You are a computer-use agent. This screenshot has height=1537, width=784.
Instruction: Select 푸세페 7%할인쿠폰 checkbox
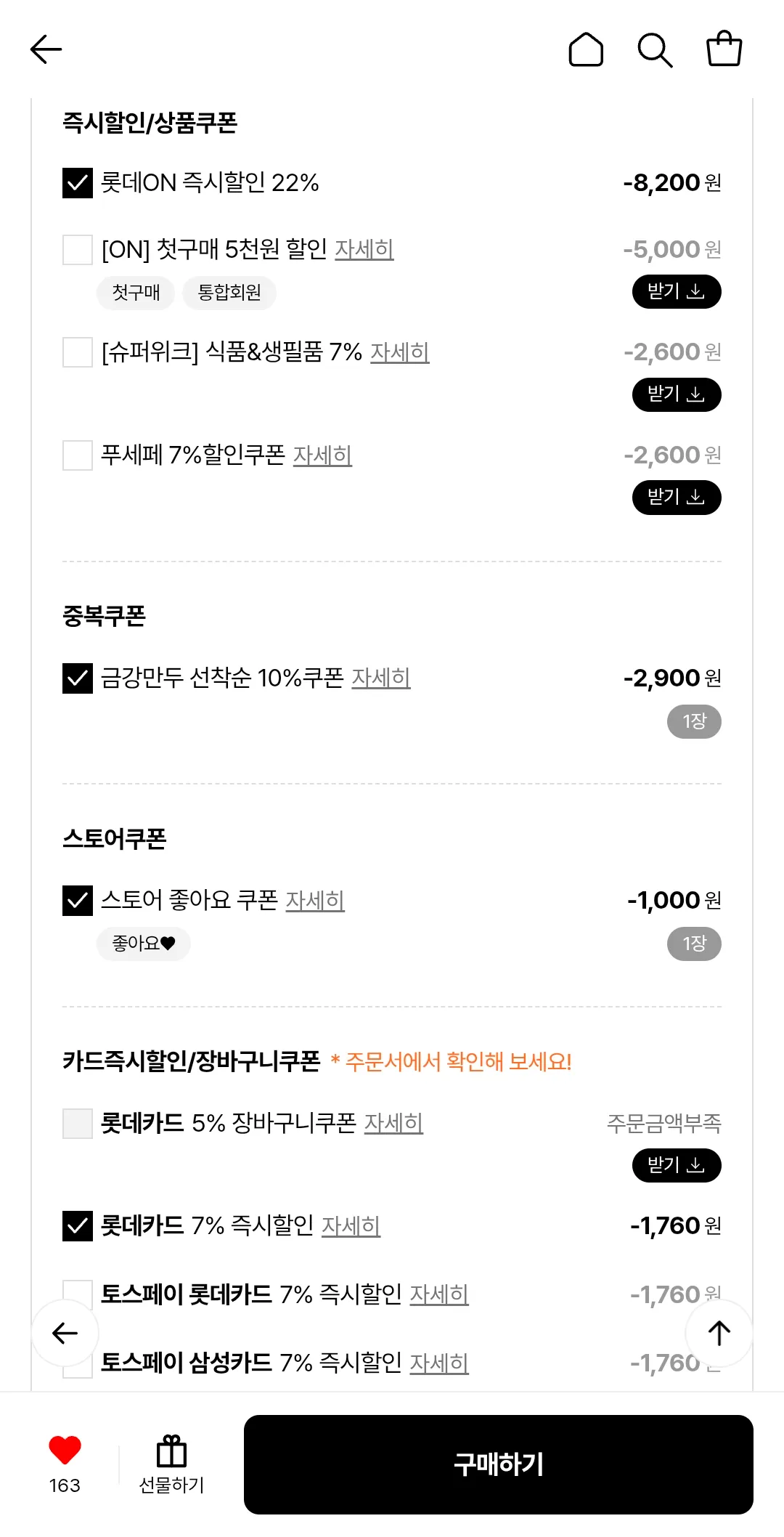point(78,455)
